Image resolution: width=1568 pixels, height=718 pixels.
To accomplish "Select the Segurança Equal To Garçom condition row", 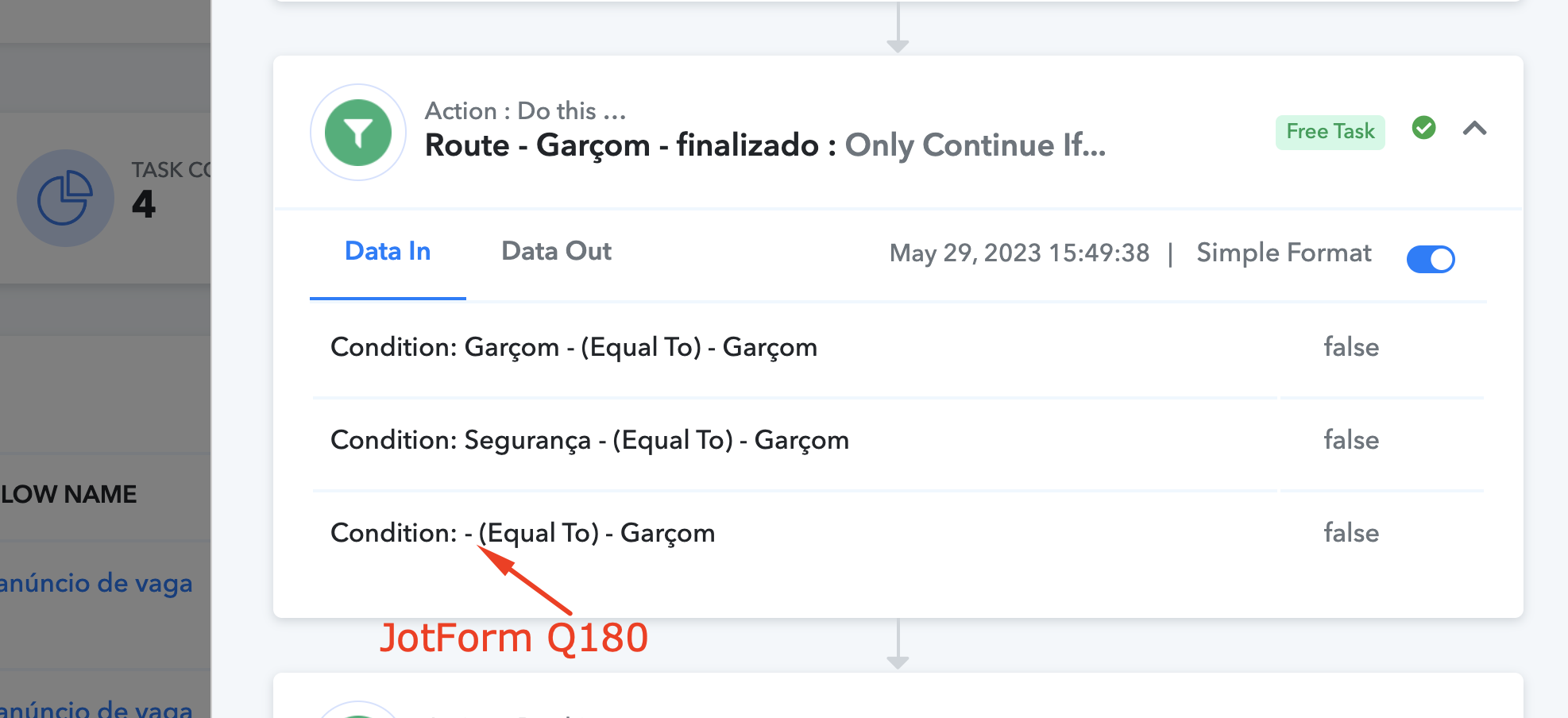I will 898,441.
